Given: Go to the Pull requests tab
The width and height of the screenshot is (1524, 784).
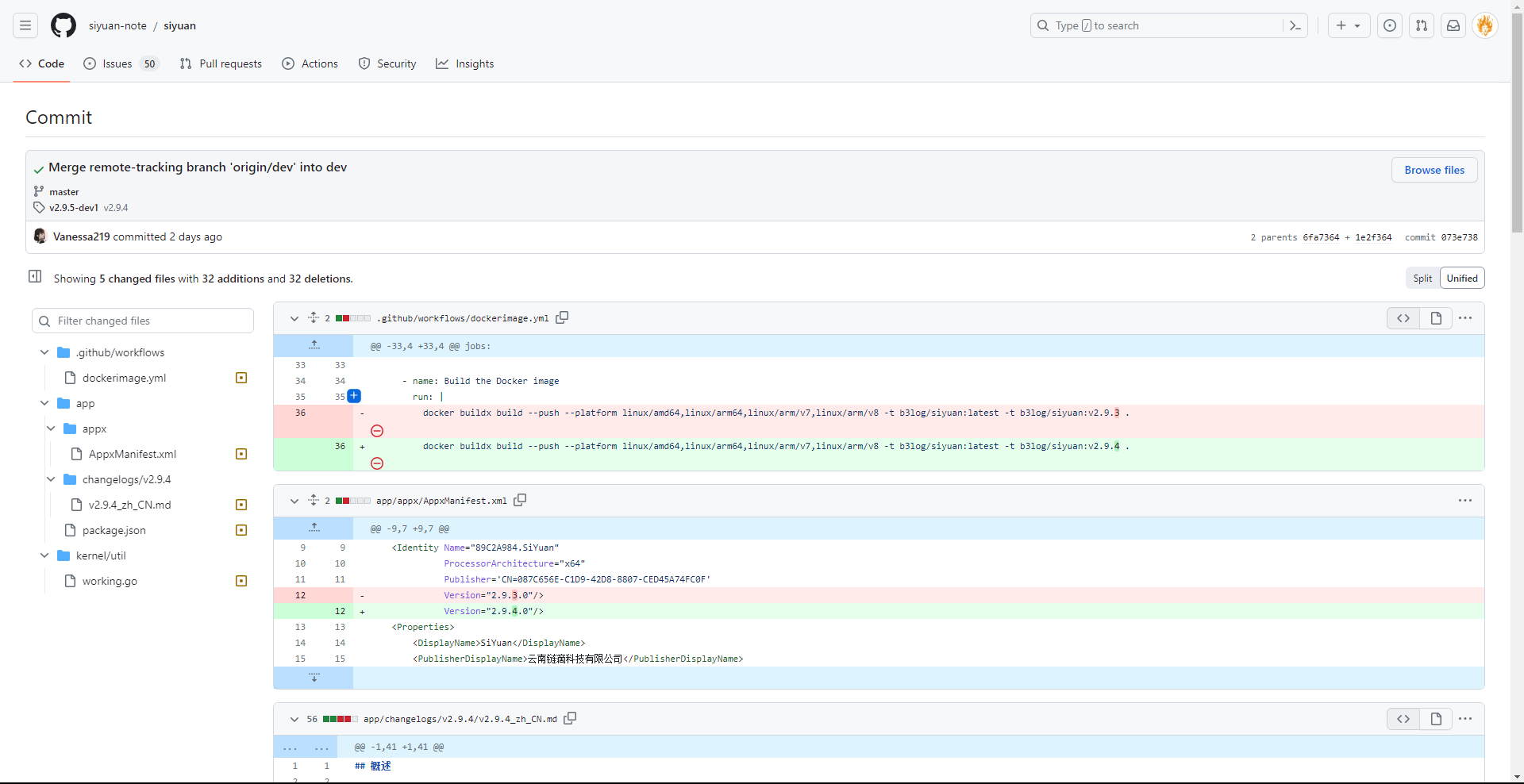Looking at the screenshot, I should click(221, 63).
